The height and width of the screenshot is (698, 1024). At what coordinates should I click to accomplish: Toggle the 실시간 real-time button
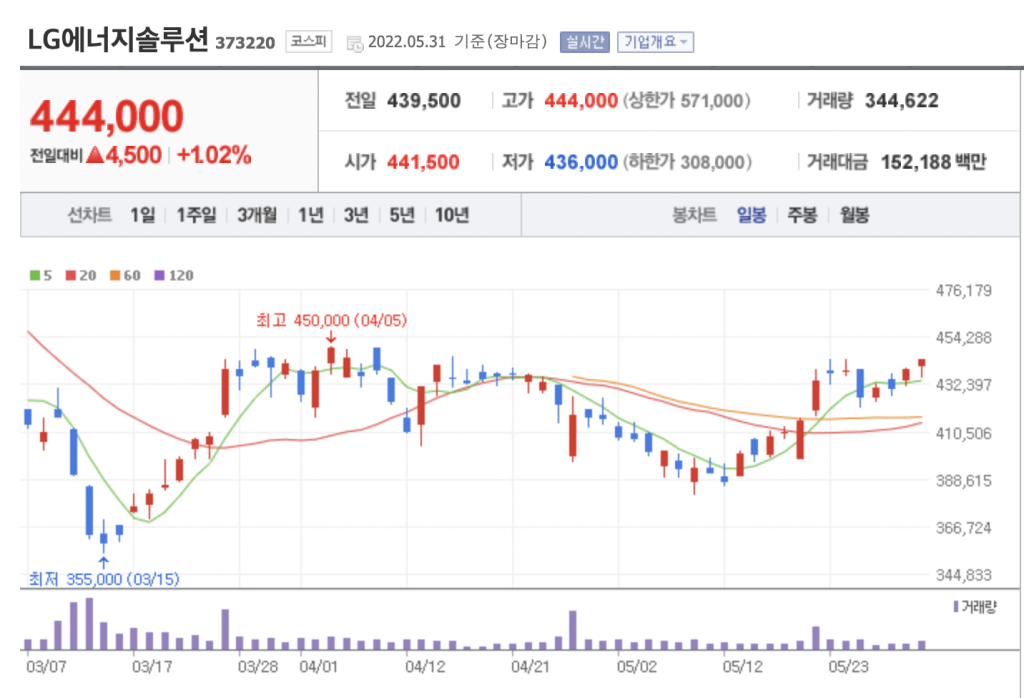[x=584, y=42]
